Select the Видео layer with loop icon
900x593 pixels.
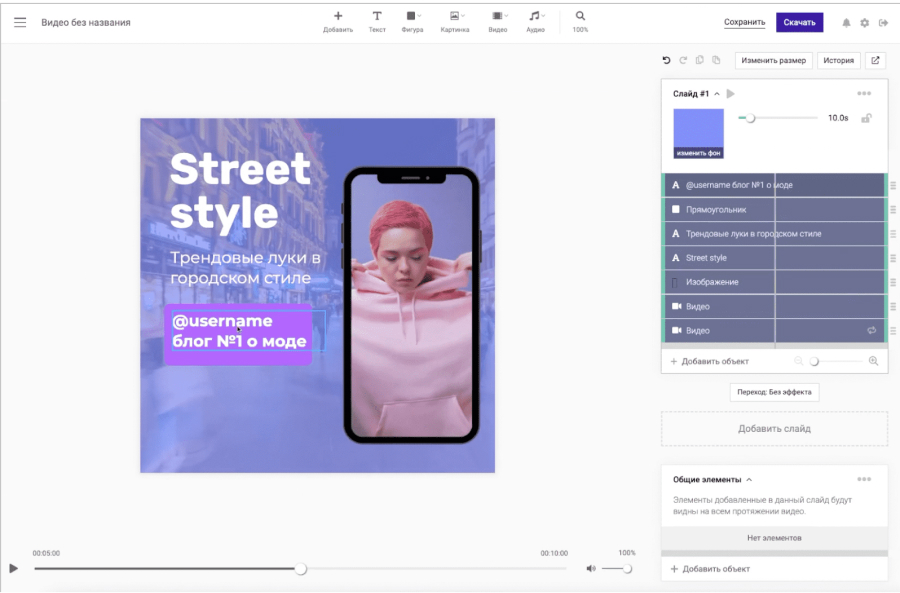(x=774, y=331)
